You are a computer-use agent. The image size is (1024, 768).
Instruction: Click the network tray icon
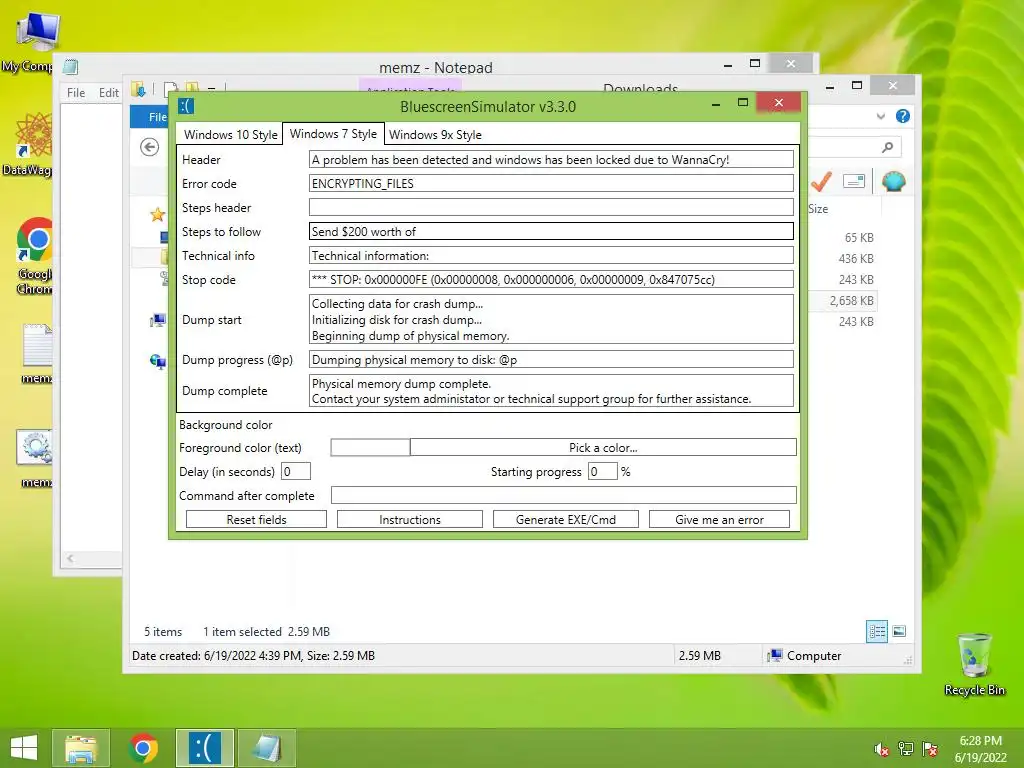coord(906,749)
